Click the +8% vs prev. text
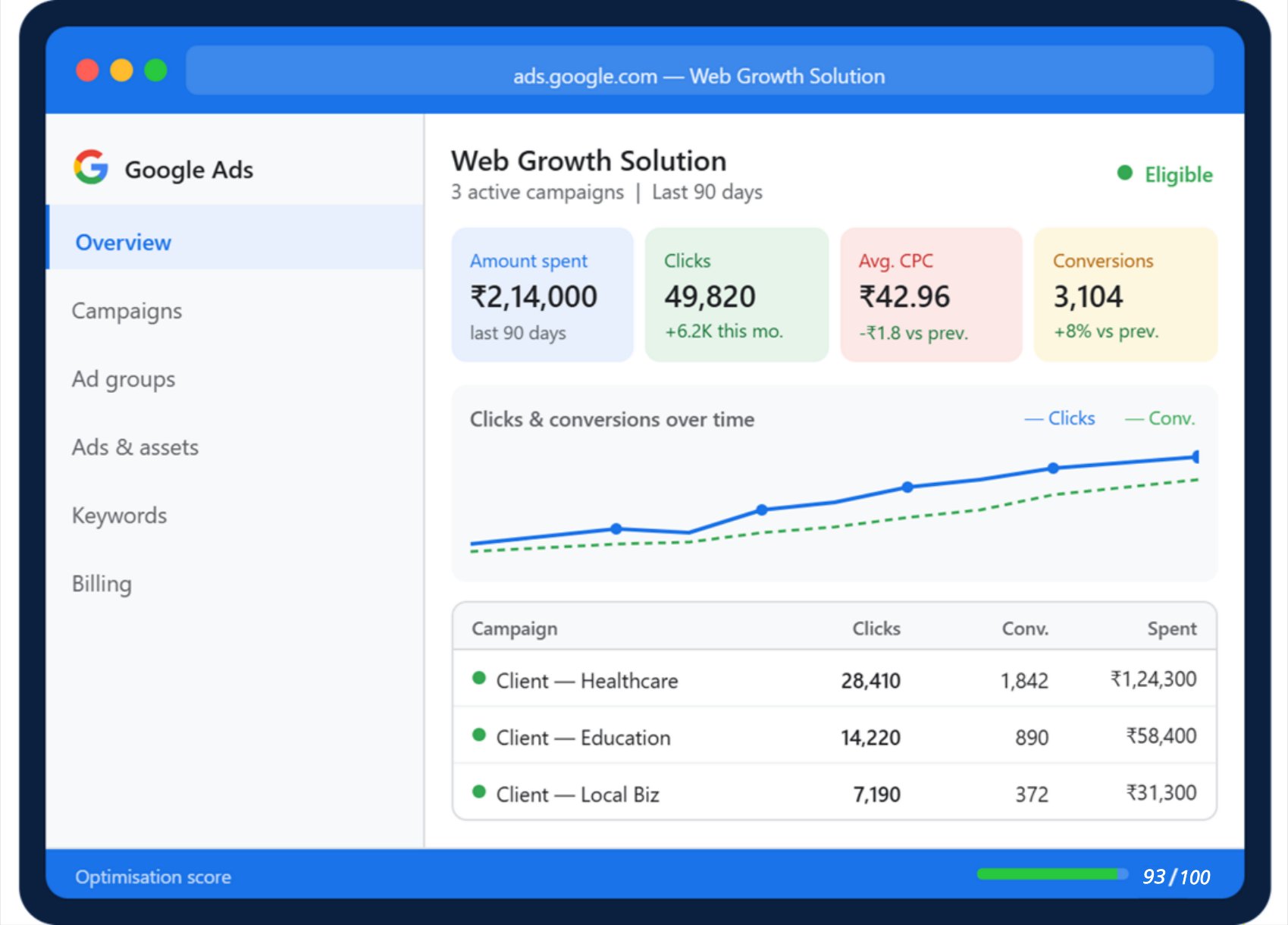Viewport: 1288px width, 925px height. (1106, 331)
